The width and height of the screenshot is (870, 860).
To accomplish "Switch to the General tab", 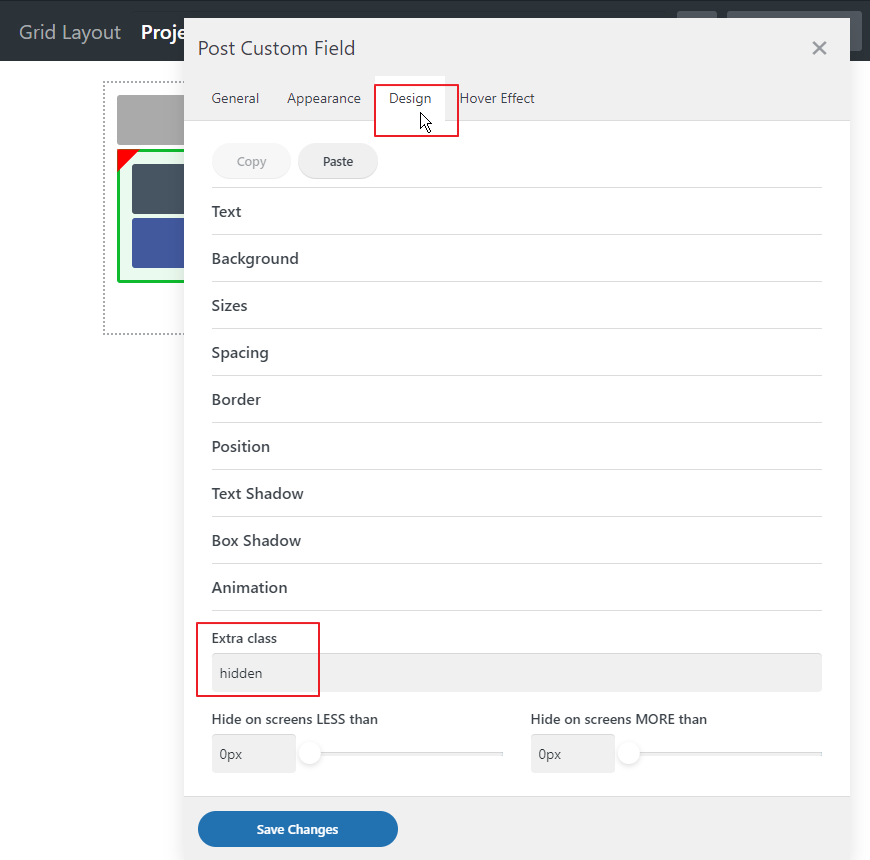I will [235, 98].
